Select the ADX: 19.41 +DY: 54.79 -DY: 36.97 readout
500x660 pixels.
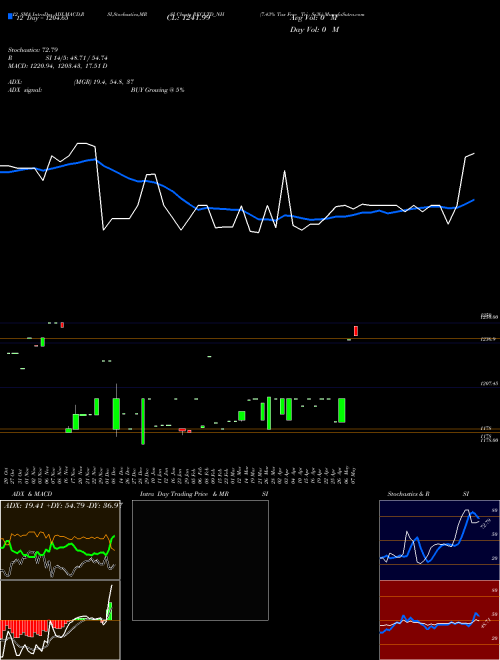[63, 505]
